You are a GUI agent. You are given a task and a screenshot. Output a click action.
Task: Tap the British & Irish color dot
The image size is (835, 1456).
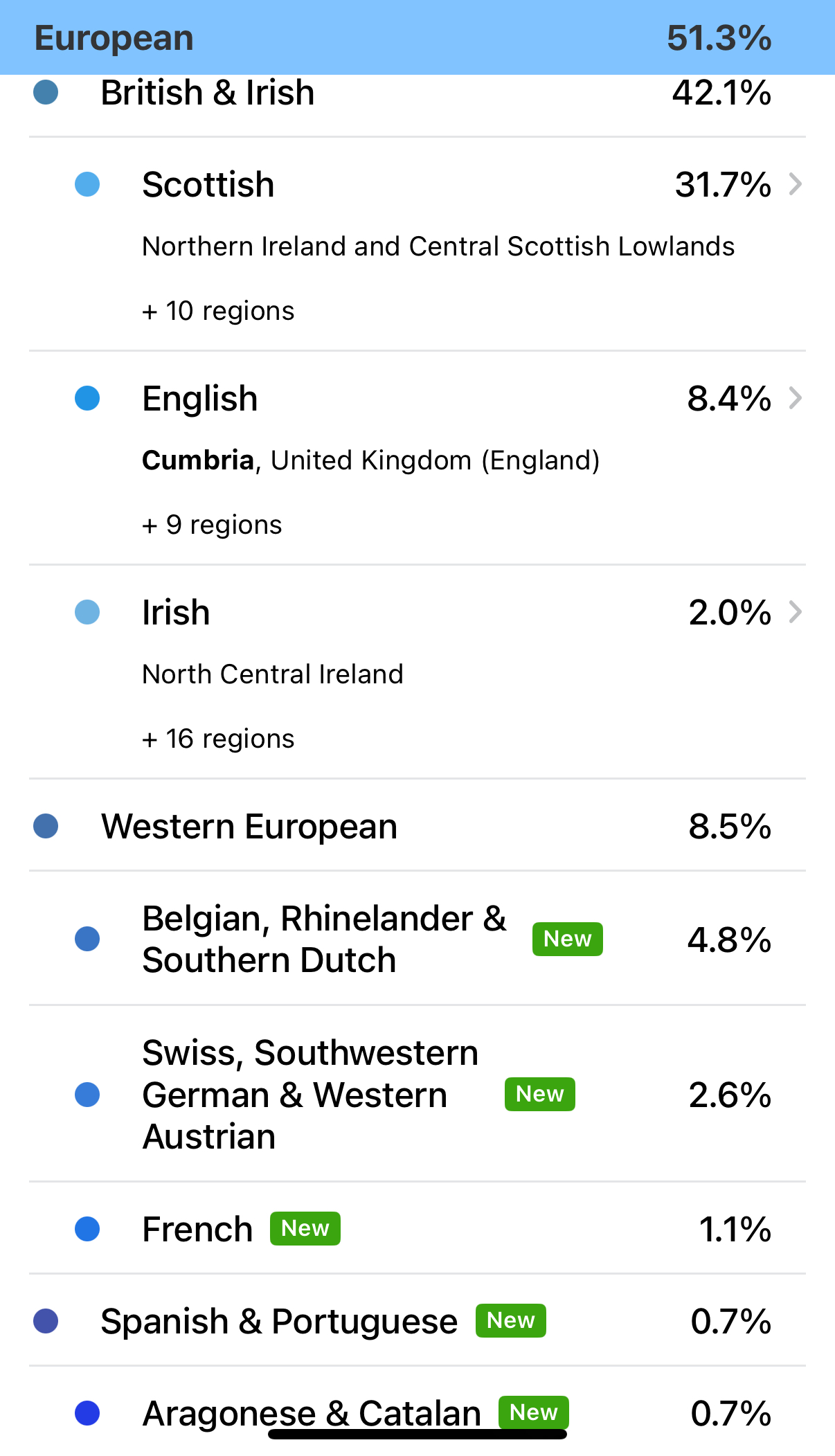[46, 92]
